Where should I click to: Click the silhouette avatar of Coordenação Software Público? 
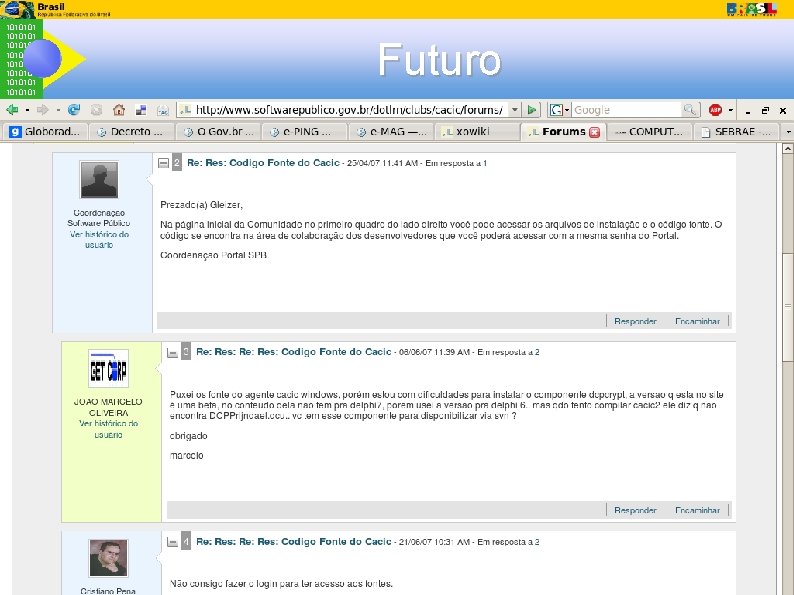tap(99, 180)
